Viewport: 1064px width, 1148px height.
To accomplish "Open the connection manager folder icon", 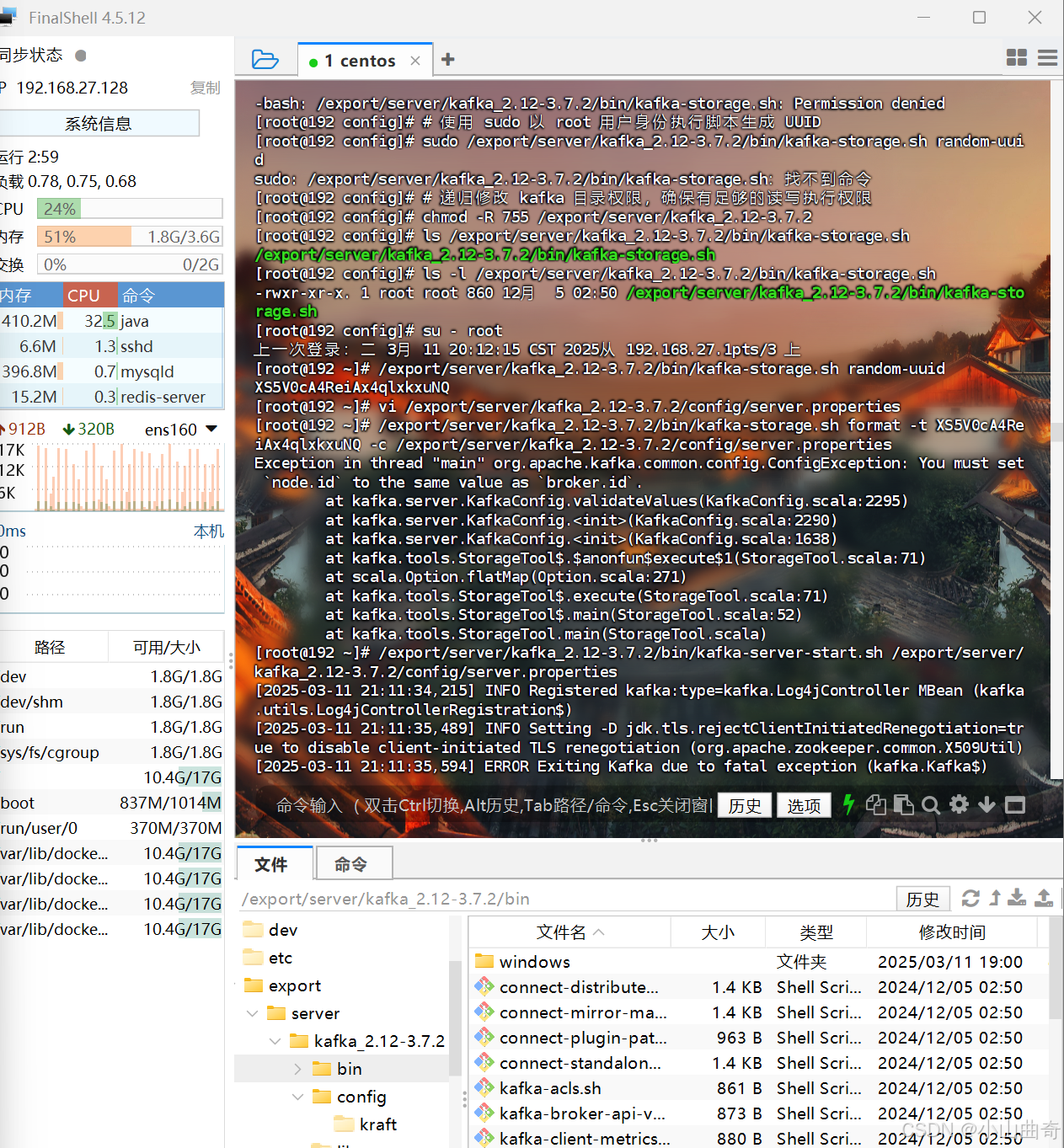I will (265, 60).
